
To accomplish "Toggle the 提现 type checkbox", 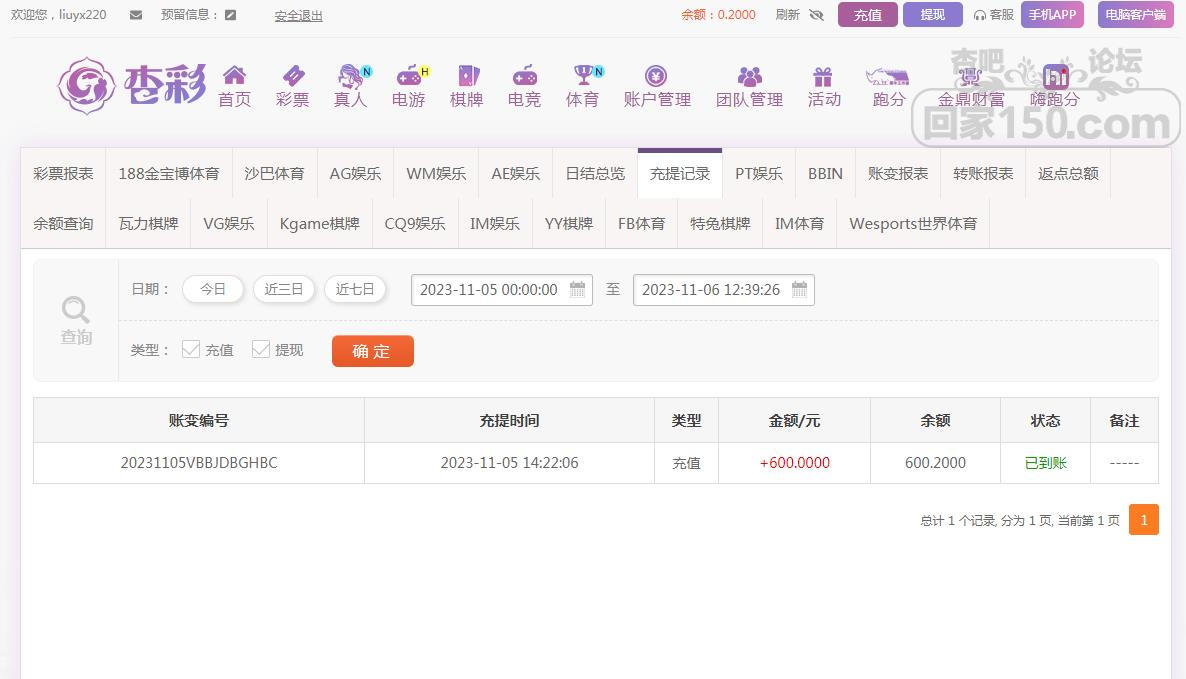I will pos(261,349).
